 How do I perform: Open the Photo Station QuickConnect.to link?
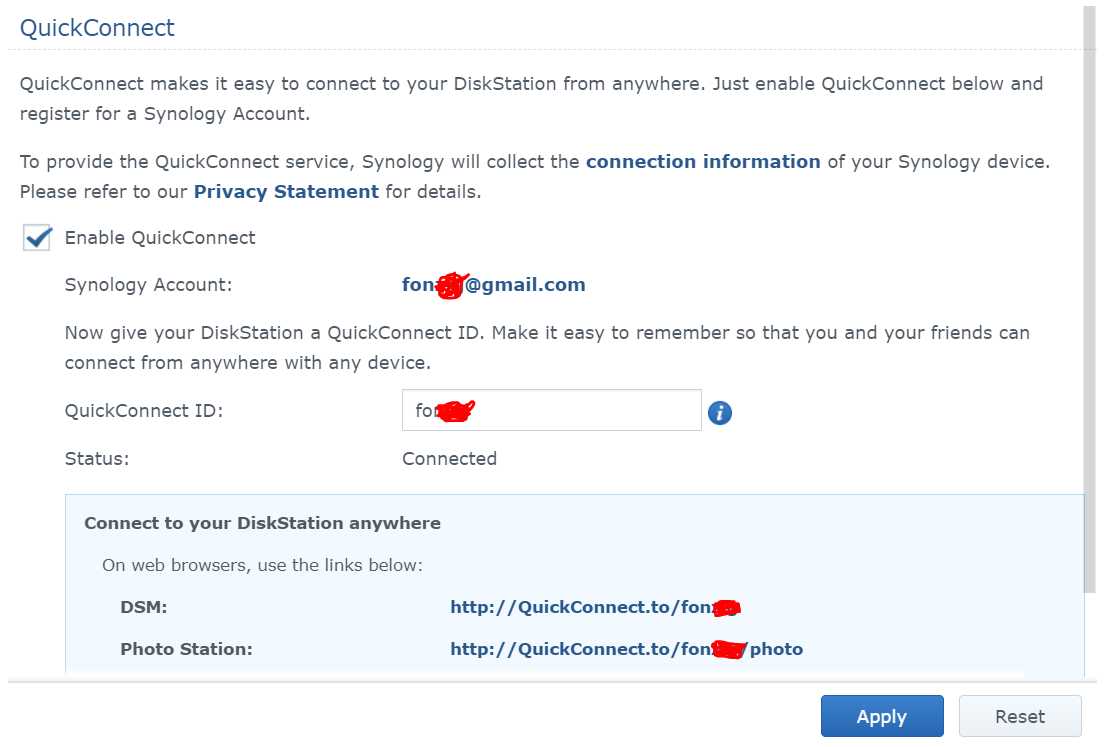click(626, 649)
